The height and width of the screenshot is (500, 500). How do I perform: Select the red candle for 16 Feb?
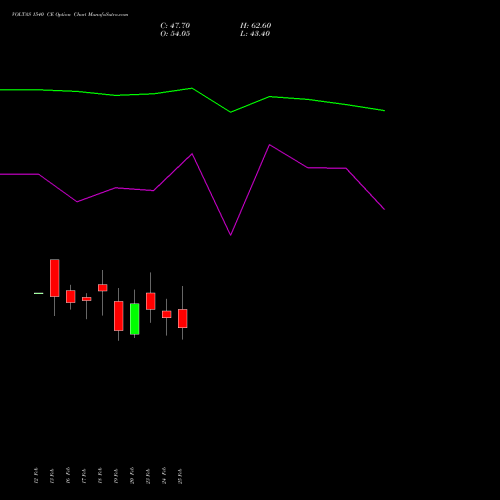(71, 296)
